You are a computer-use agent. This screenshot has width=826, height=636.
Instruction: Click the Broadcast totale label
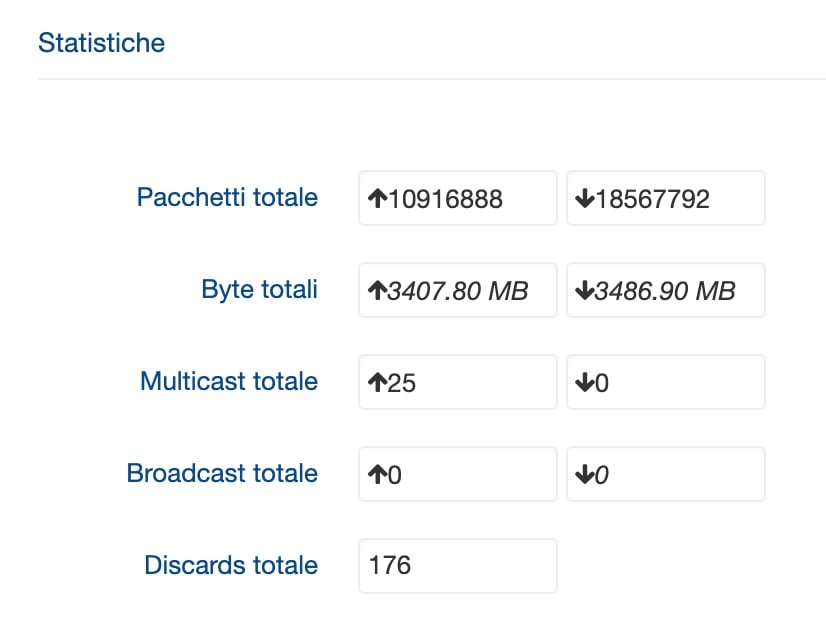[222, 473]
